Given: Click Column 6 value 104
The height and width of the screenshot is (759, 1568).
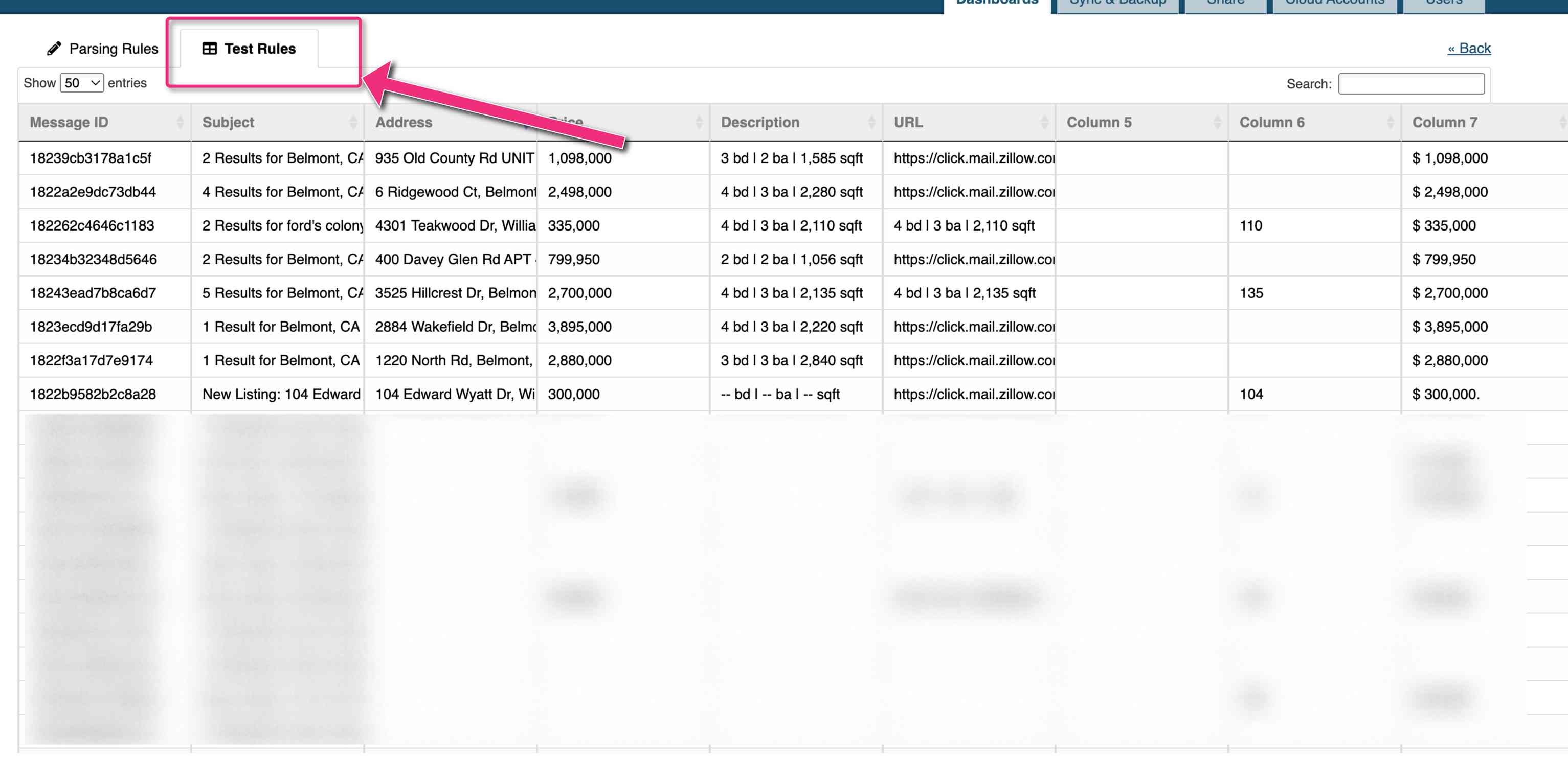Looking at the screenshot, I should coord(1251,395).
